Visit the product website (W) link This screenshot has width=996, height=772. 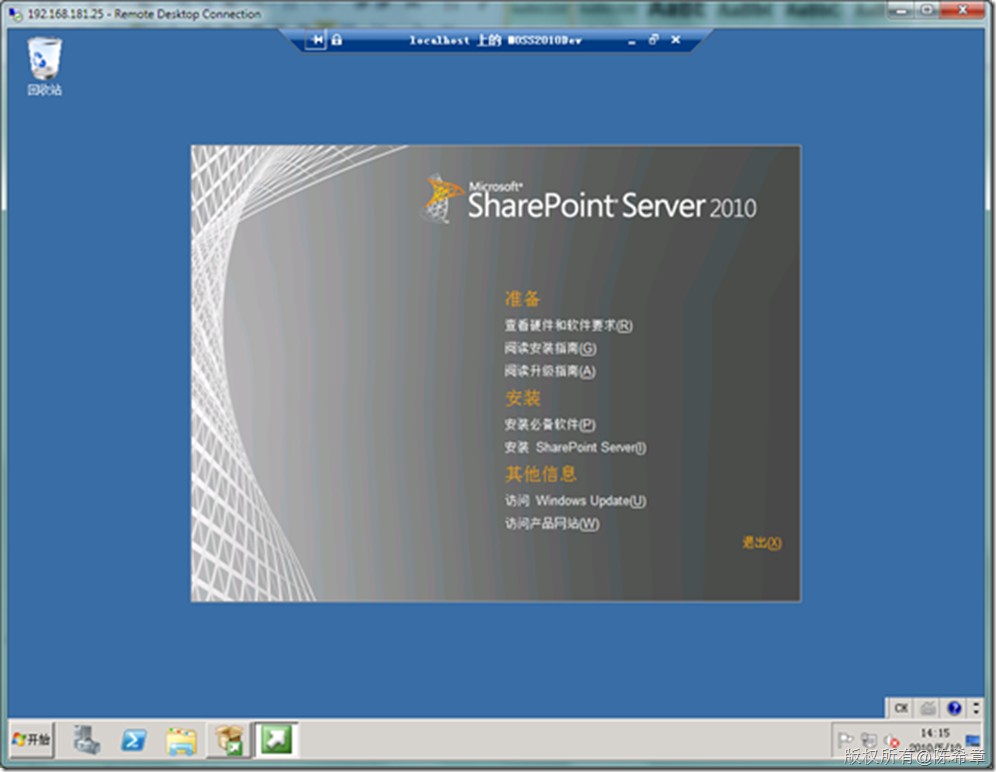tap(552, 524)
